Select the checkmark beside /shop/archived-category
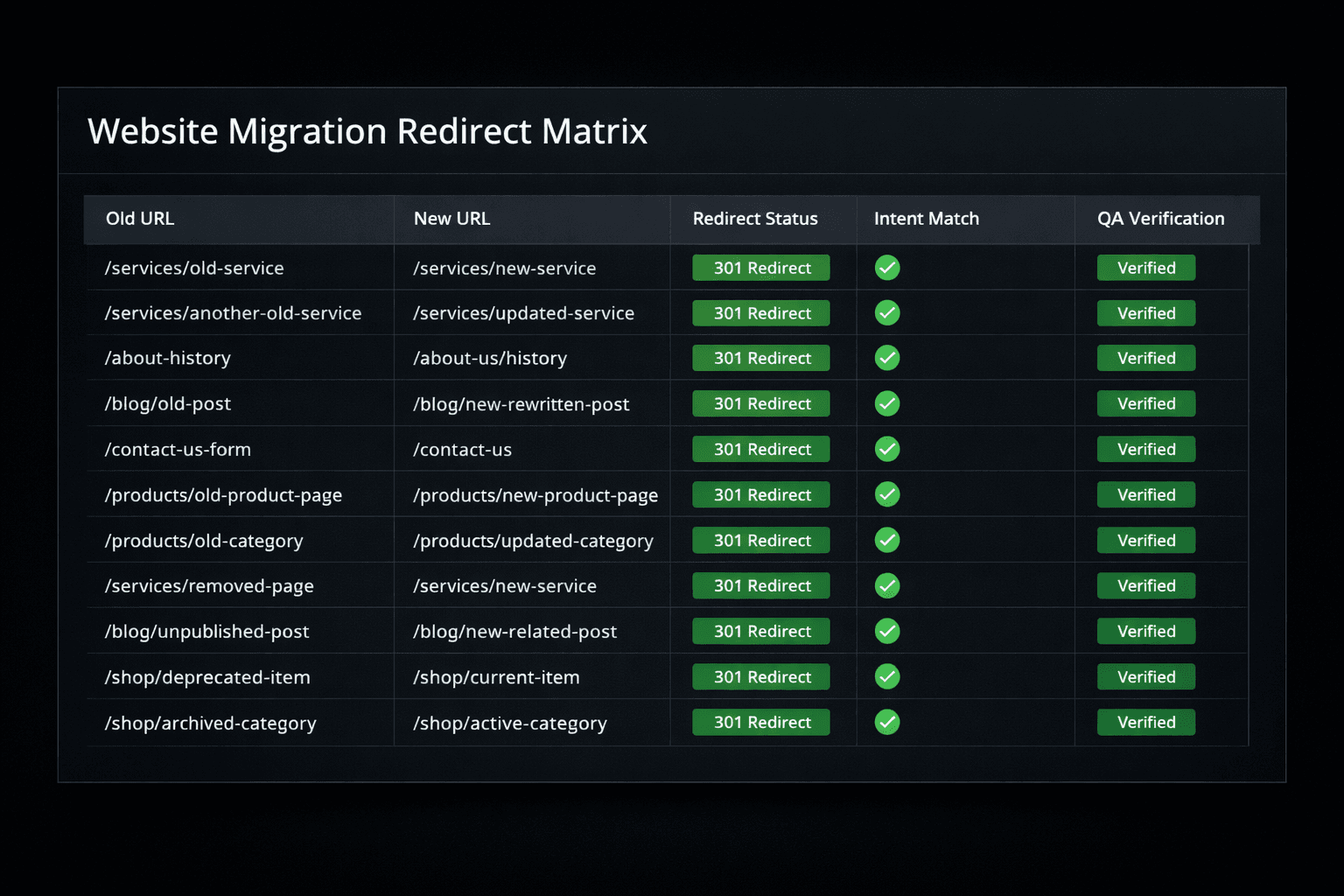 pos(886,722)
